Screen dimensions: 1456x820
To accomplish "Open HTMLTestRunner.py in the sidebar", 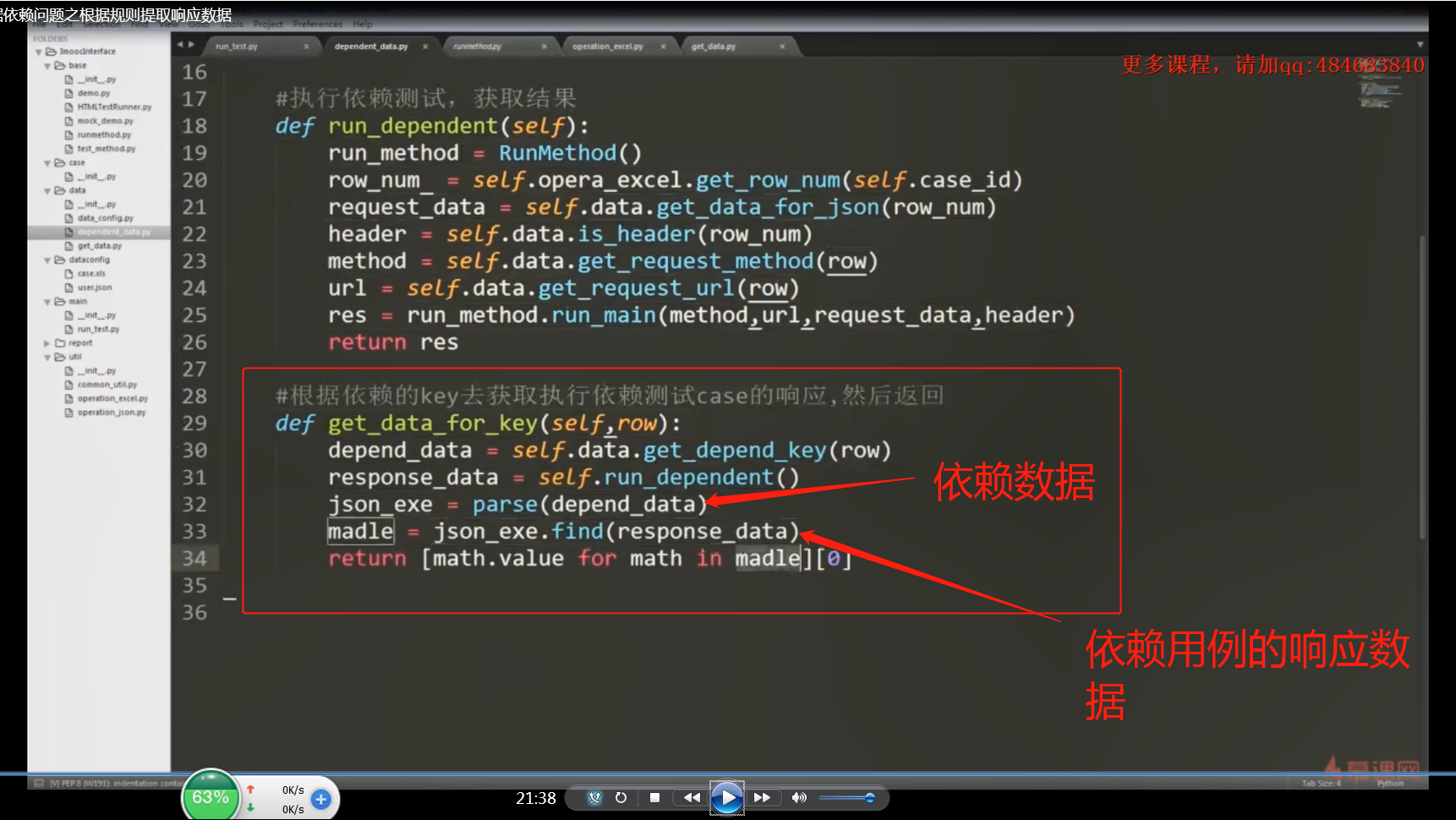I will [114, 107].
